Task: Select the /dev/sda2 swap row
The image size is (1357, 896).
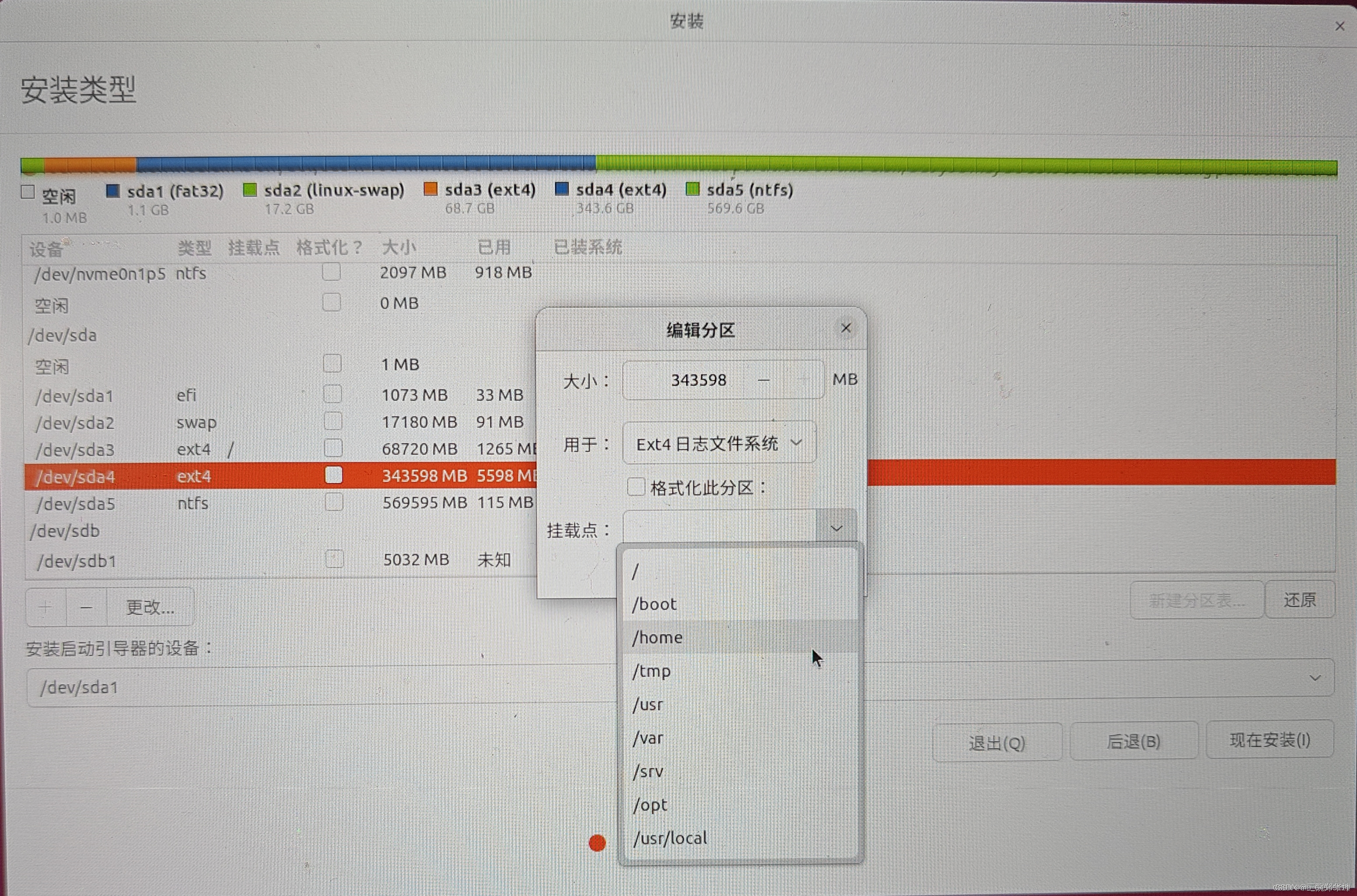Action: tap(280, 422)
